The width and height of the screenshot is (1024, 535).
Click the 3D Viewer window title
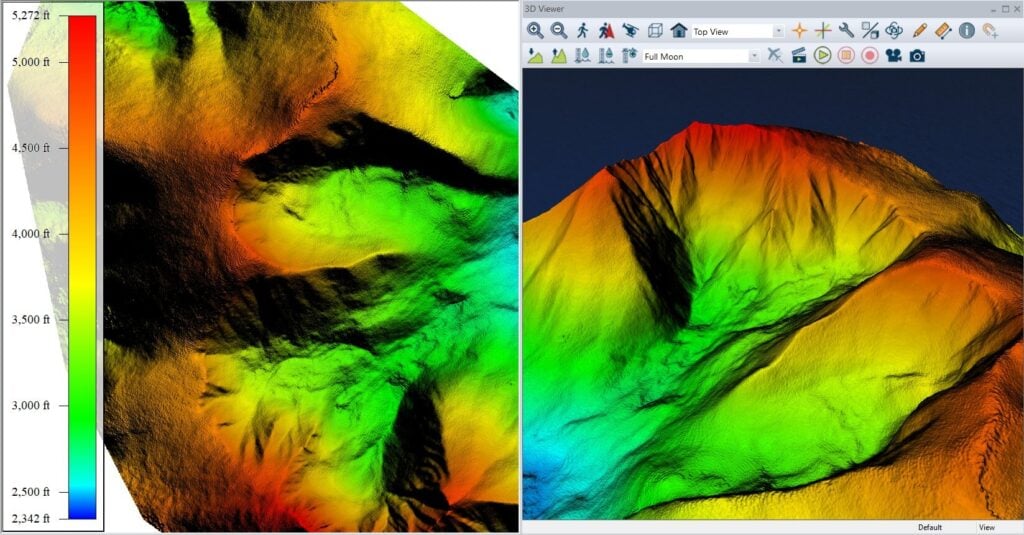click(x=544, y=8)
